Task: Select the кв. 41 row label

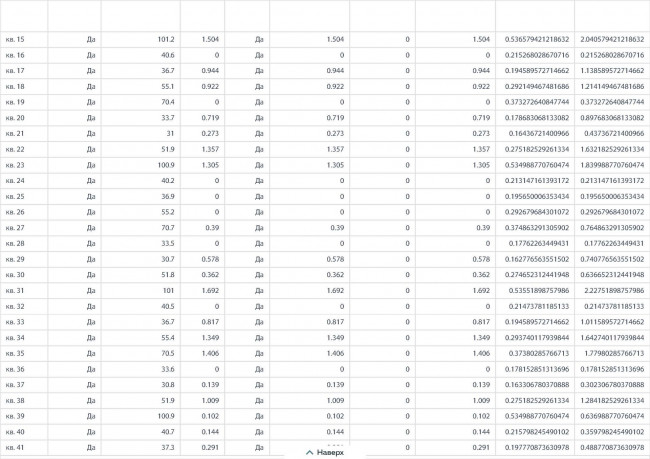Action: [x=15, y=447]
